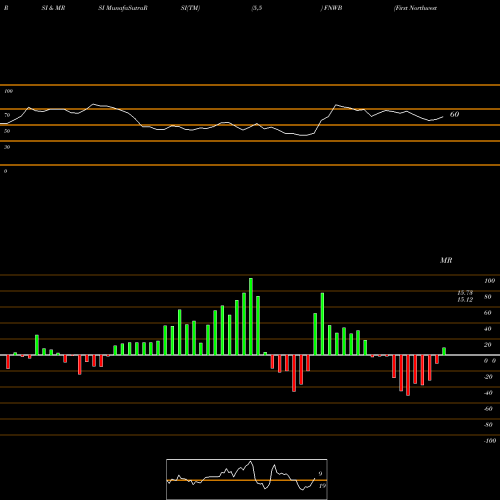This screenshot has width=500, height=500.
Task: Click the MR axis label "100"
Action: [489, 281]
